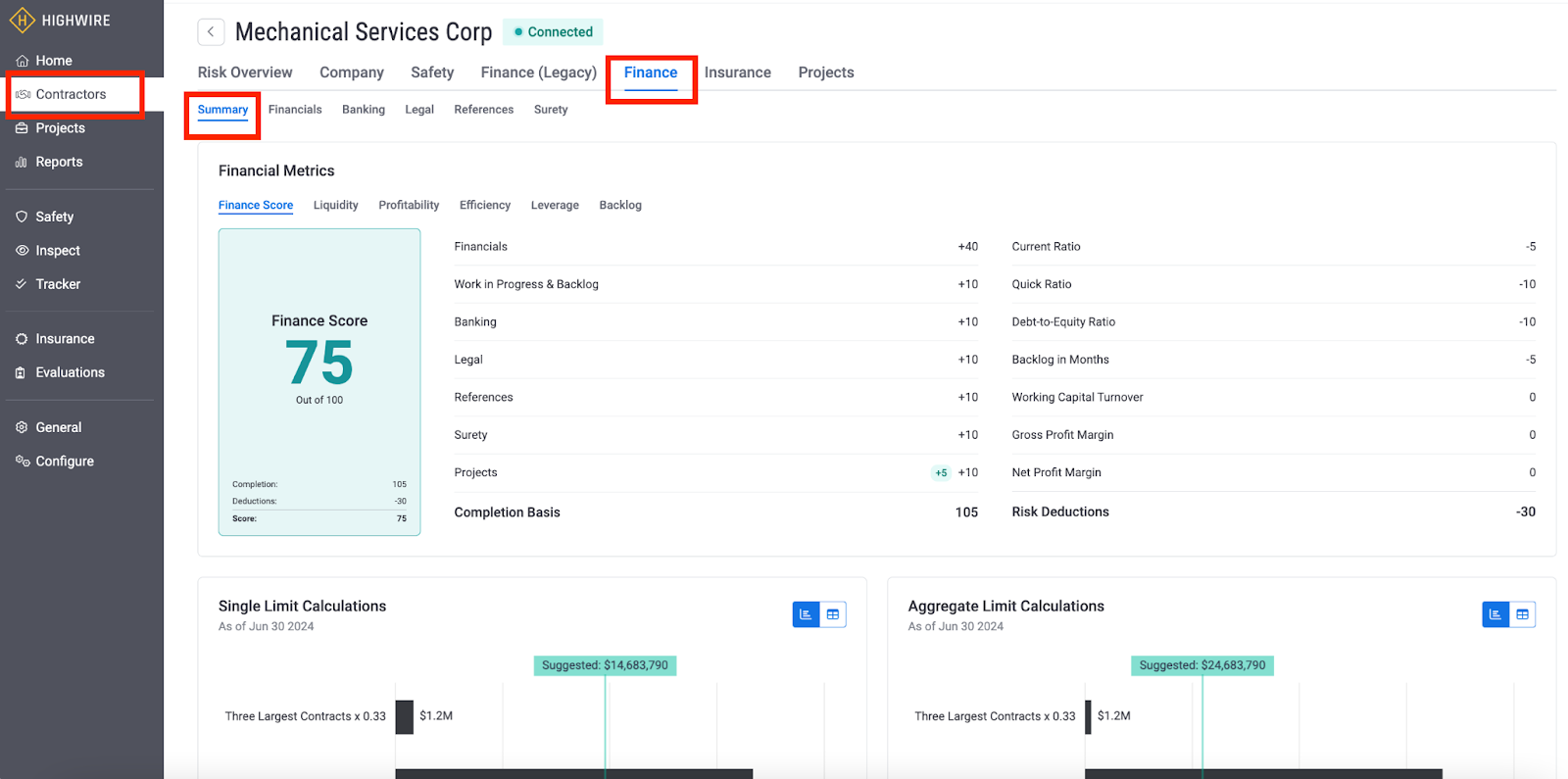Image resolution: width=1568 pixels, height=779 pixels.
Task: Open Contractors in the sidebar
Action: point(71,95)
